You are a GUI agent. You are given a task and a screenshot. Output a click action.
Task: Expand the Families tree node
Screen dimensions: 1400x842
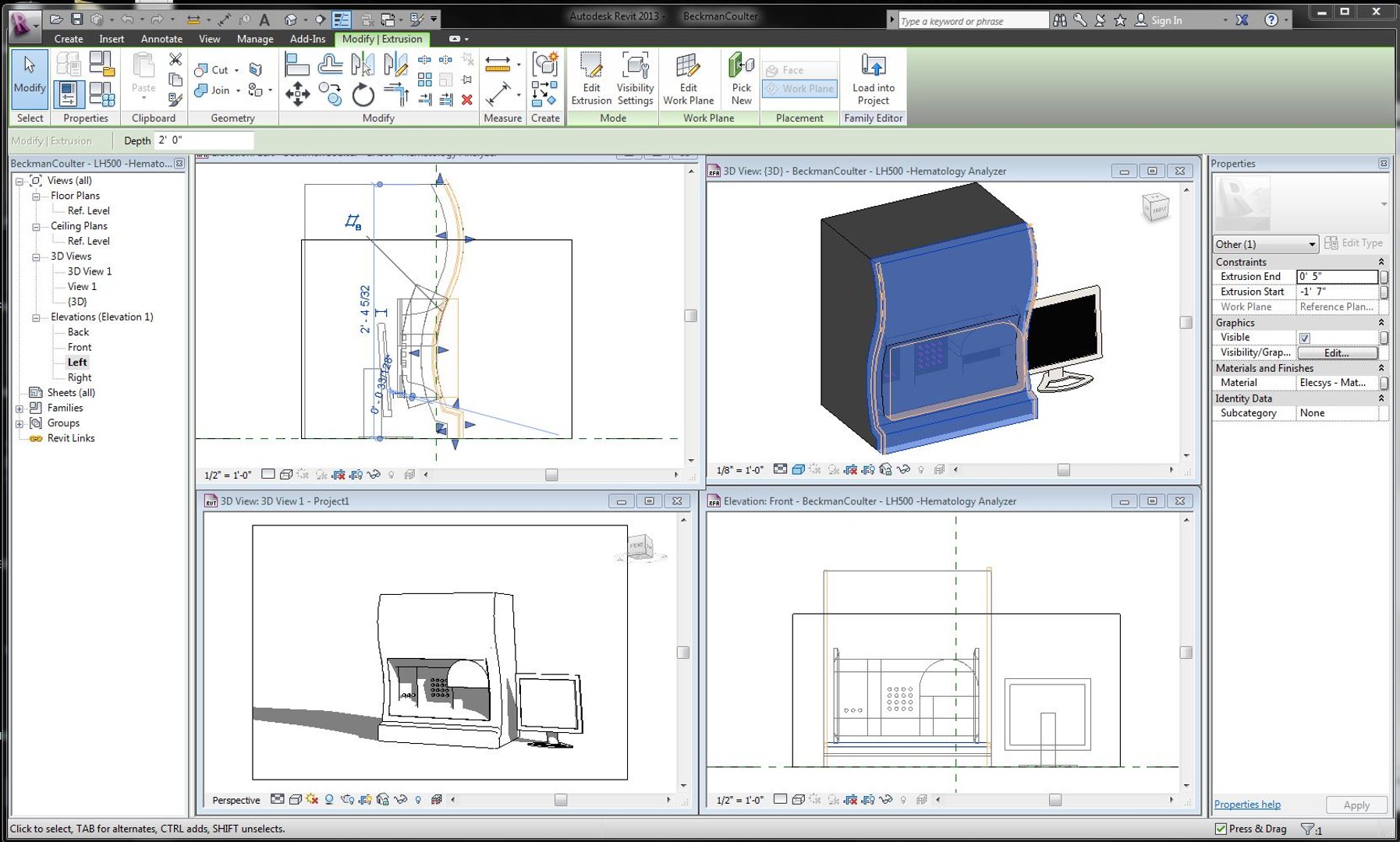tap(19, 409)
